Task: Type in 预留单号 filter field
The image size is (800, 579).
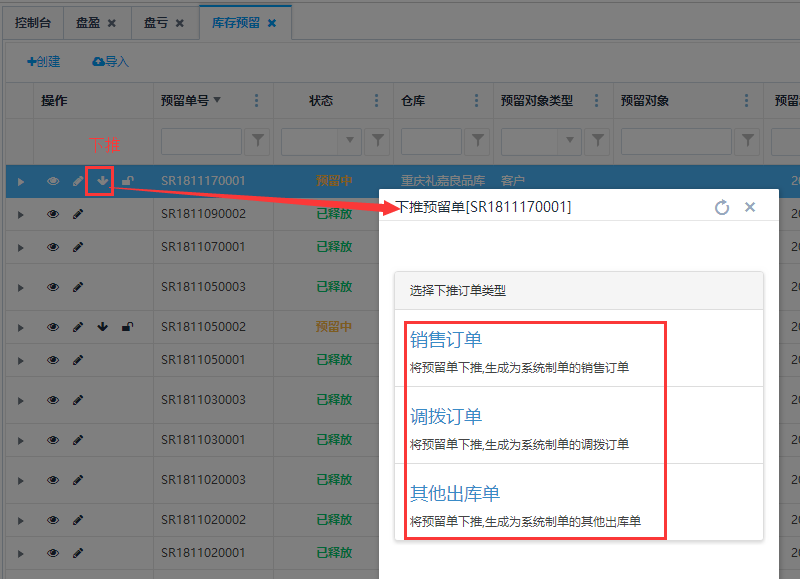Action: click(x=201, y=141)
